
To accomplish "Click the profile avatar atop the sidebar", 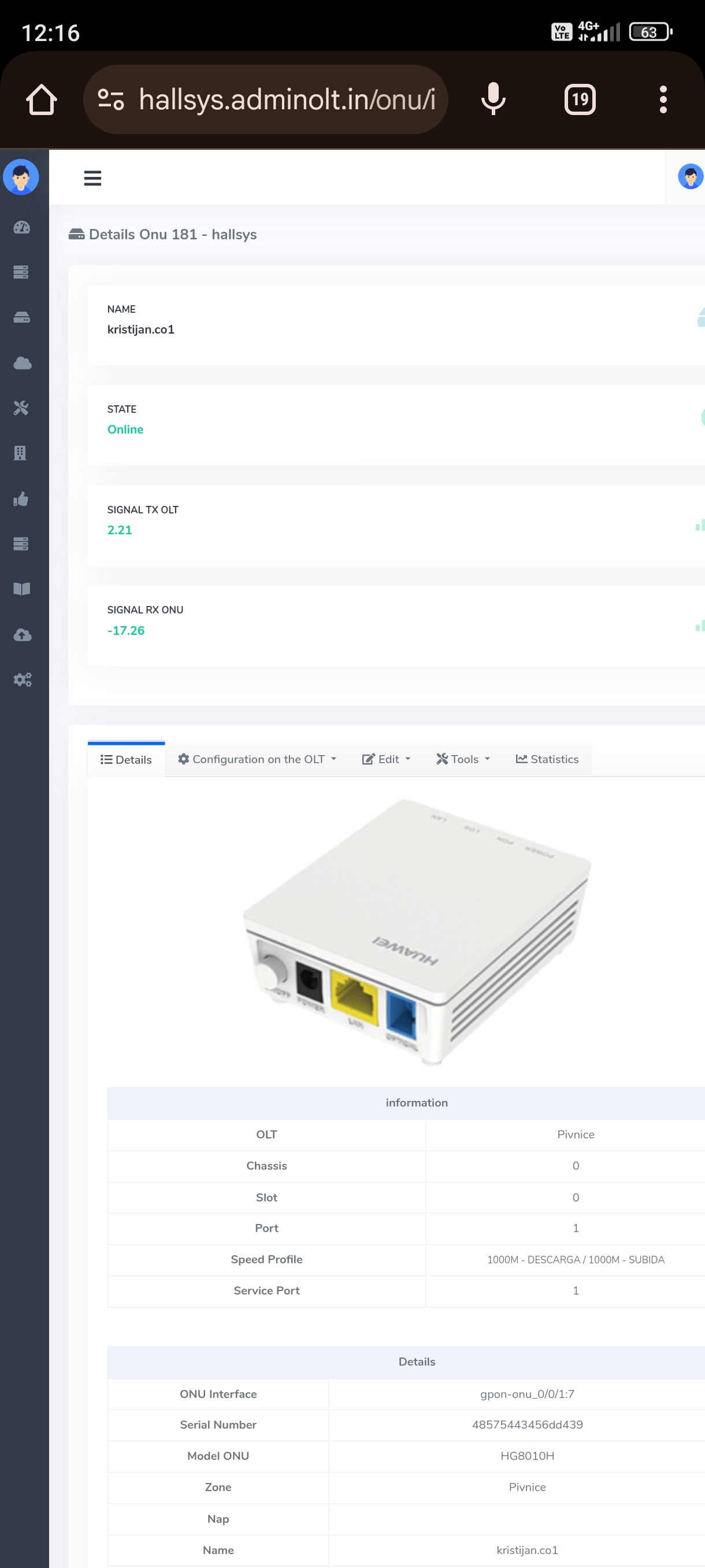I will coord(21,177).
